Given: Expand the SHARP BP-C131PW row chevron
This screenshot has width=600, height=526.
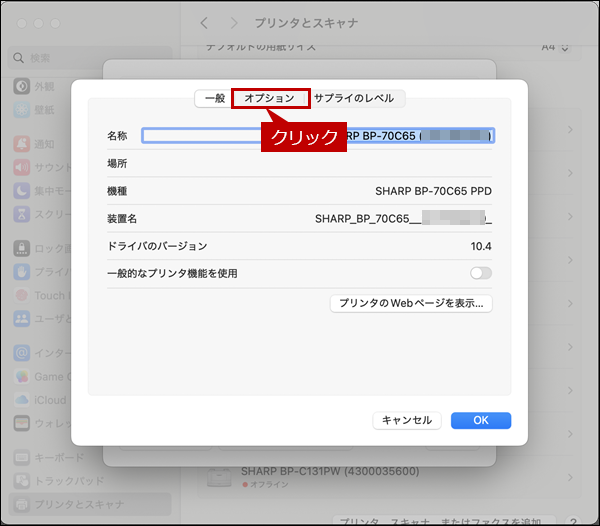Looking at the screenshot, I should pos(569,477).
